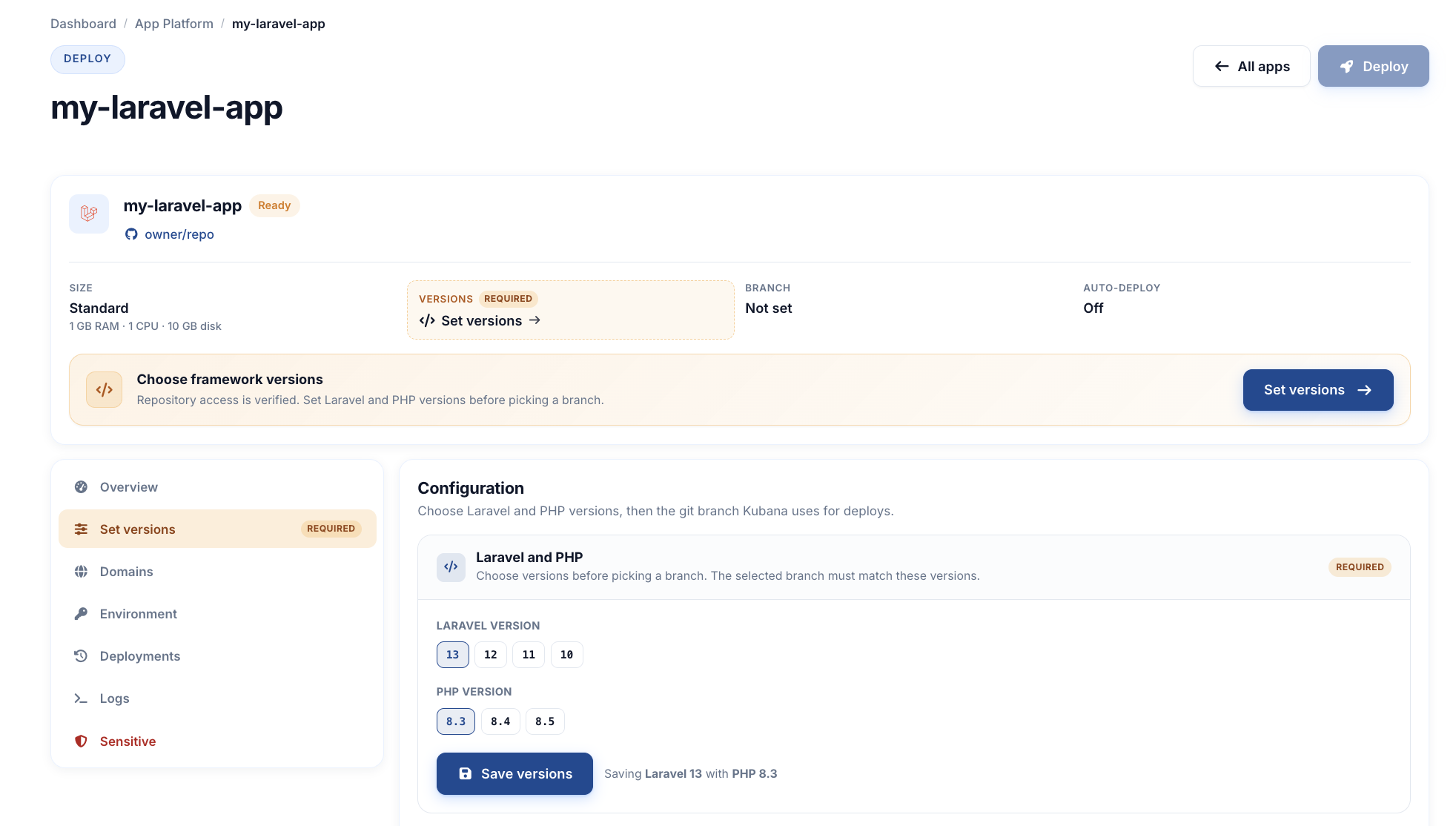The width and height of the screenshot is (1456, 826).
Task: Select Laravel version 11
Action: [x=529, y=655]
